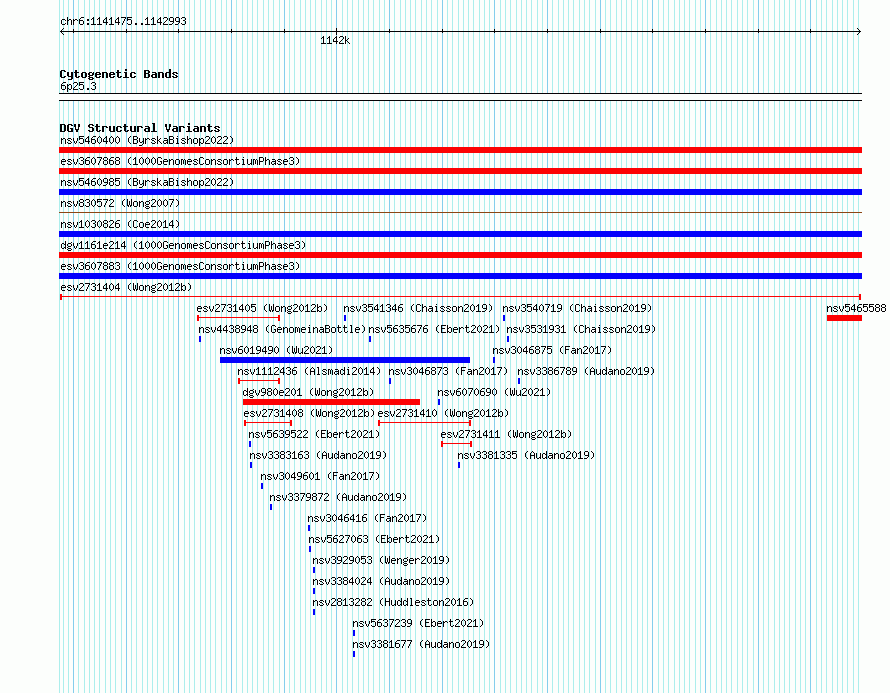The image size is (890, 693).
Task: Open nsv3381335 (Audano2019) variant
Action: point(526,455)
